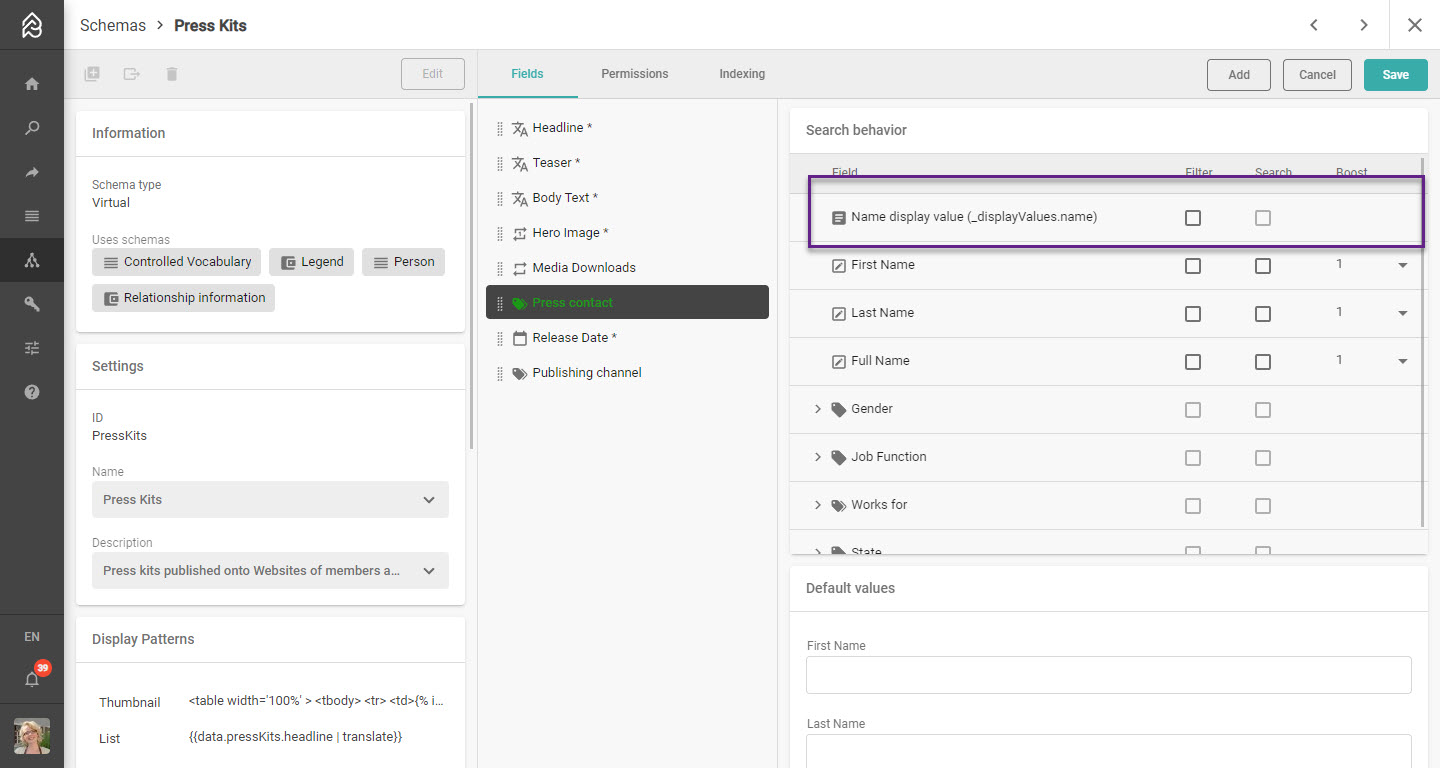Toggle Search checkbox for First Name
This screenshot has width=1440, height=768.
point(1263,266)
